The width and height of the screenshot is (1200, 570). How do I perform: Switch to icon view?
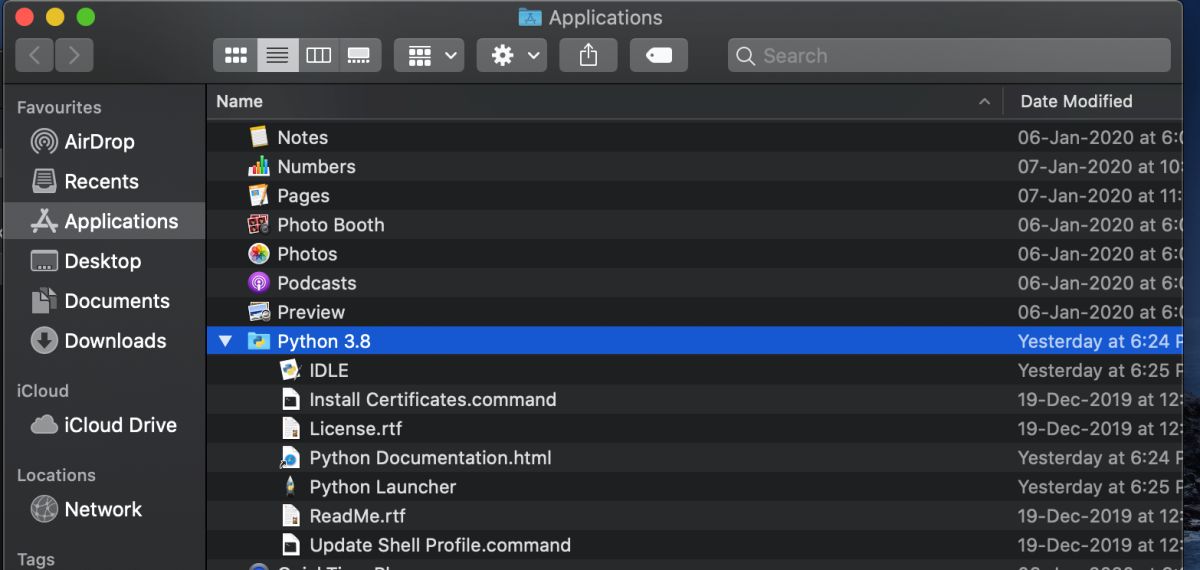(x=235, y=55)
